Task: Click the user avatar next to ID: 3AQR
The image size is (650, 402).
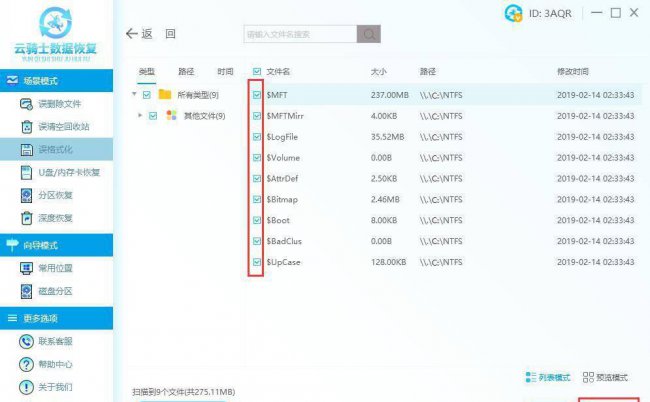Action: coord(514,13)
